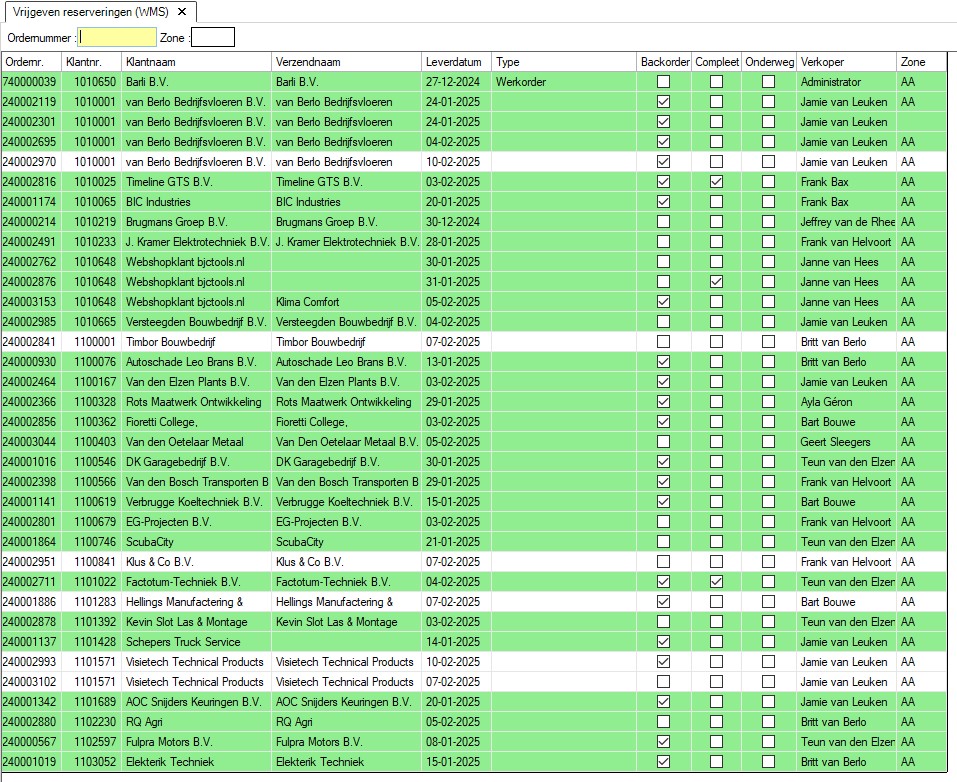The image size is (957, 782).
Task: Uncheck Backorder for order 240002119
Action: click(663, 102)
